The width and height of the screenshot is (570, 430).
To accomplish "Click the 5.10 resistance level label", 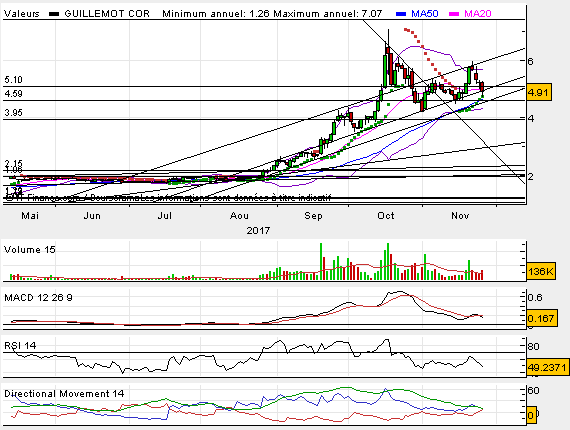I will 13,80.
